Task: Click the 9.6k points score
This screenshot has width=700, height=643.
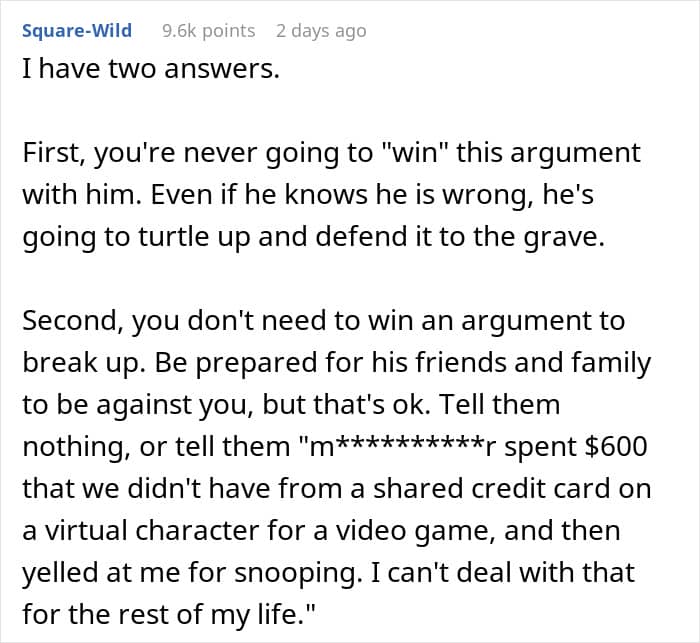Action: (x=208, y=31)
